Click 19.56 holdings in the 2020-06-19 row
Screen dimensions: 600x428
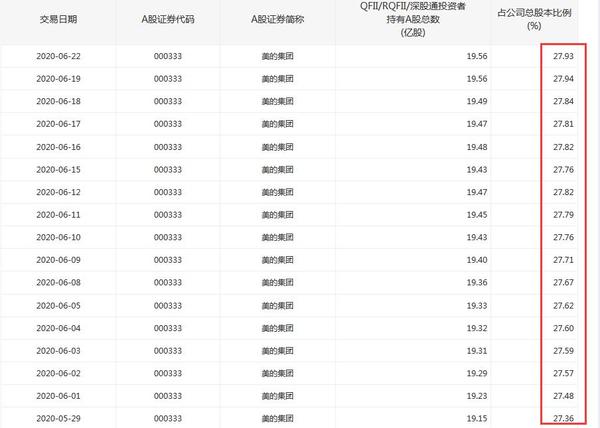pyautogui.click(x=477, y=79)
